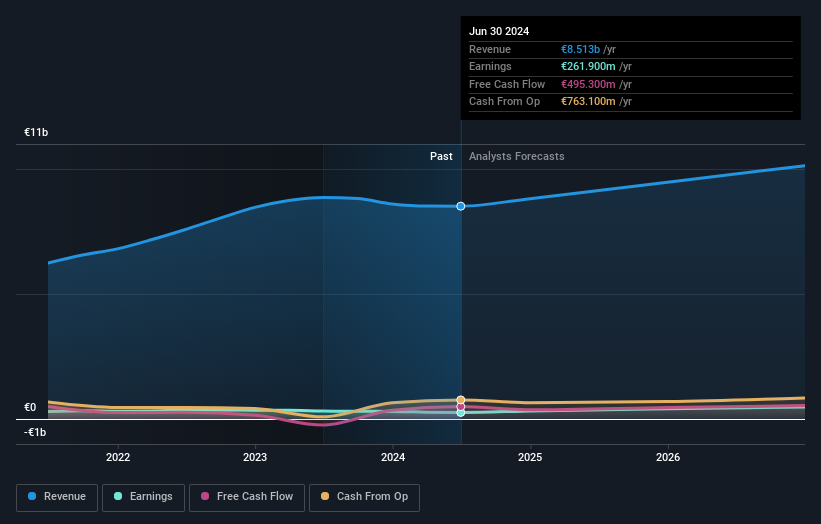Click the 2022 x-axis label
Viewport: 821px width, 524px height.
click(x=118, y=458)
